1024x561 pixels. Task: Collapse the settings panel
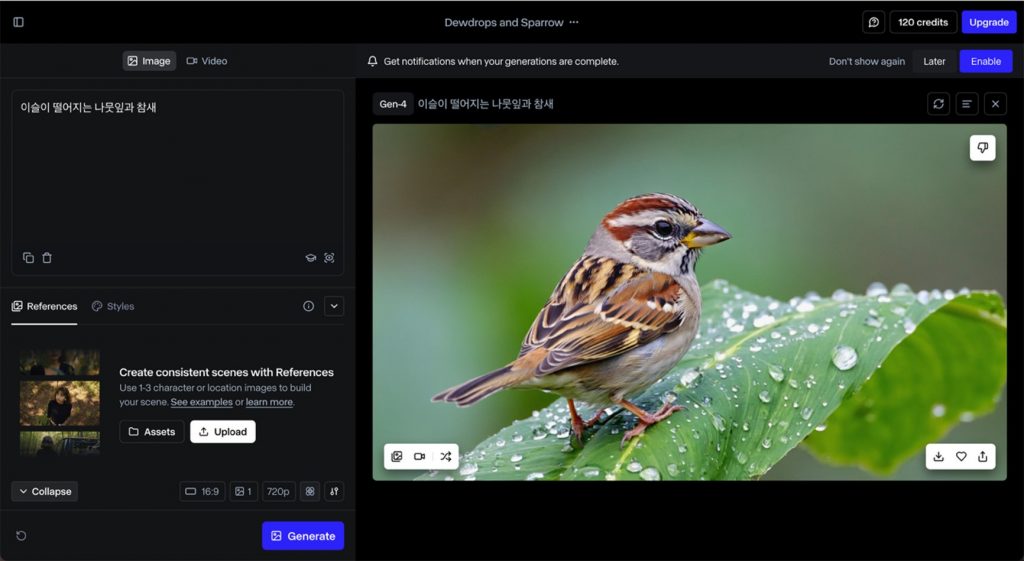(x=44, y=491)
